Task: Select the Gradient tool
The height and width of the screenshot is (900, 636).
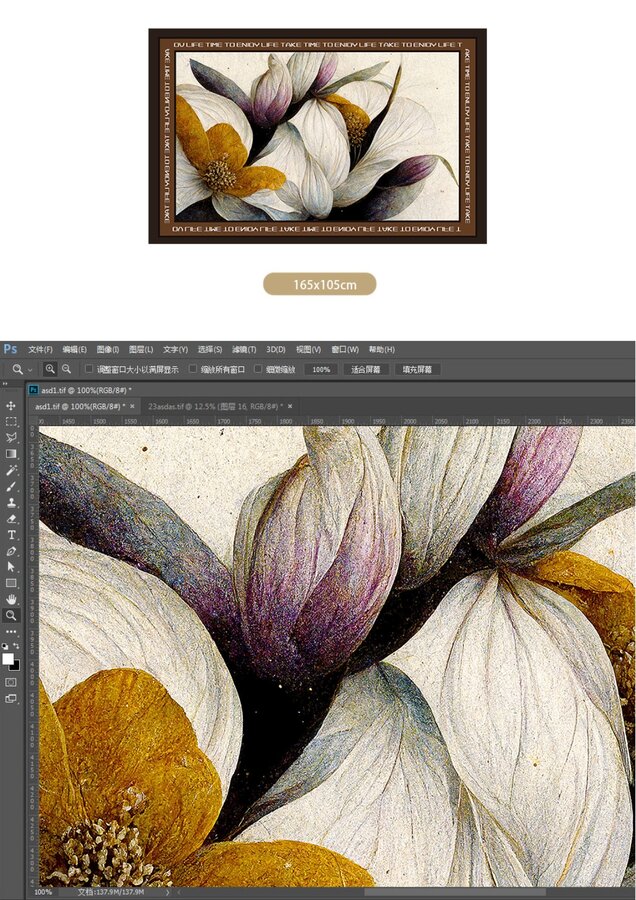Action: (x=11, y=454)
